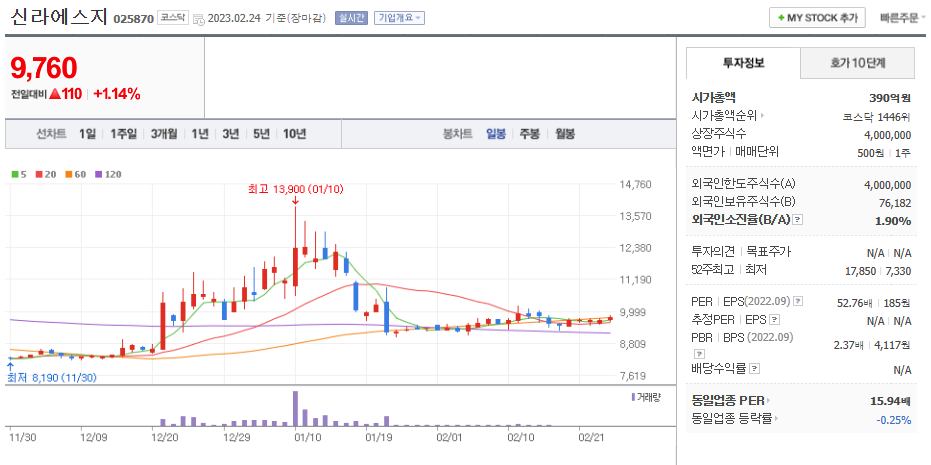Click the 500원 par value
This screenshot has width=931, height=465.
870,153
